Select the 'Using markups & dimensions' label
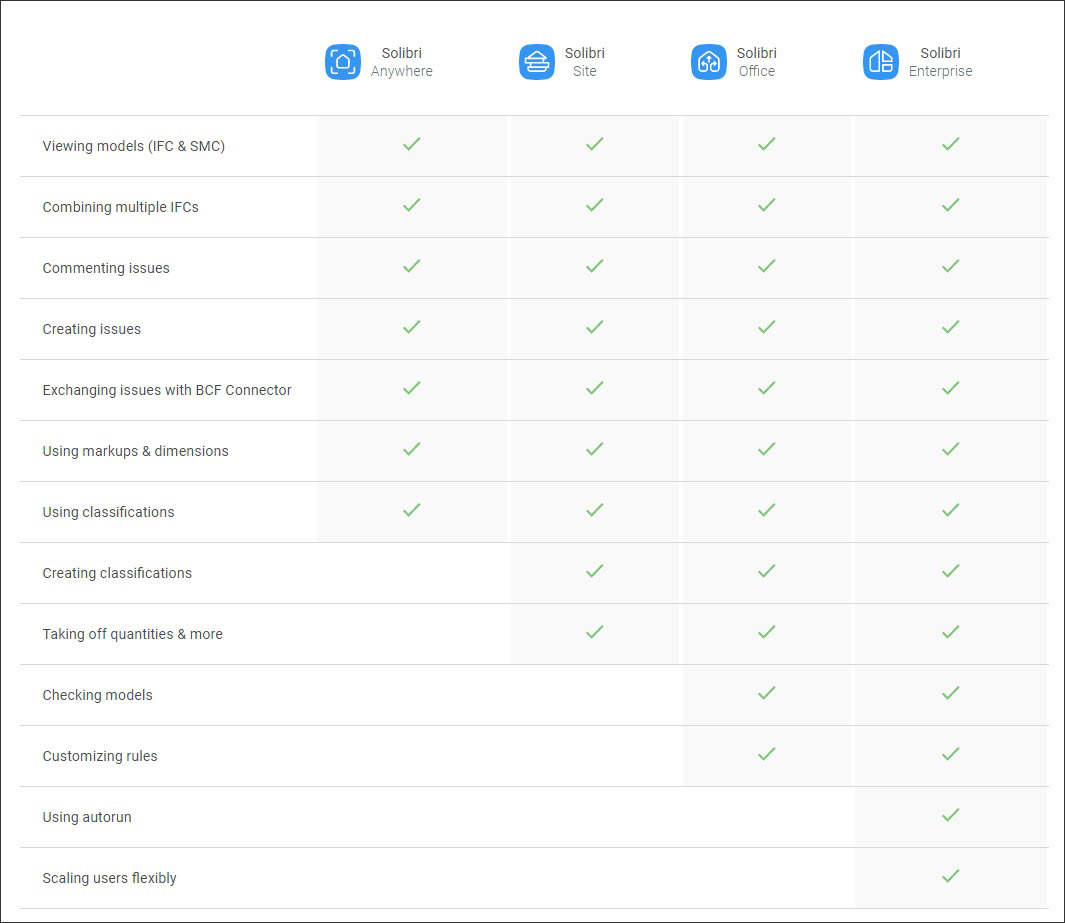Screen dimensions: 1065x923 pyautogui.click(x=136, y=451)
